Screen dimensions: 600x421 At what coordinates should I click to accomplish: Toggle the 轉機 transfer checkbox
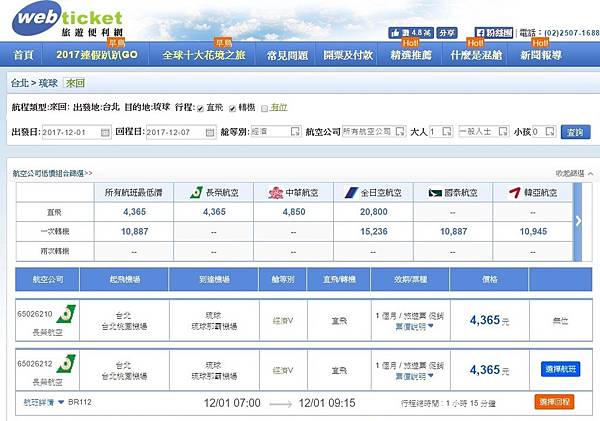(x=232, y=109)
